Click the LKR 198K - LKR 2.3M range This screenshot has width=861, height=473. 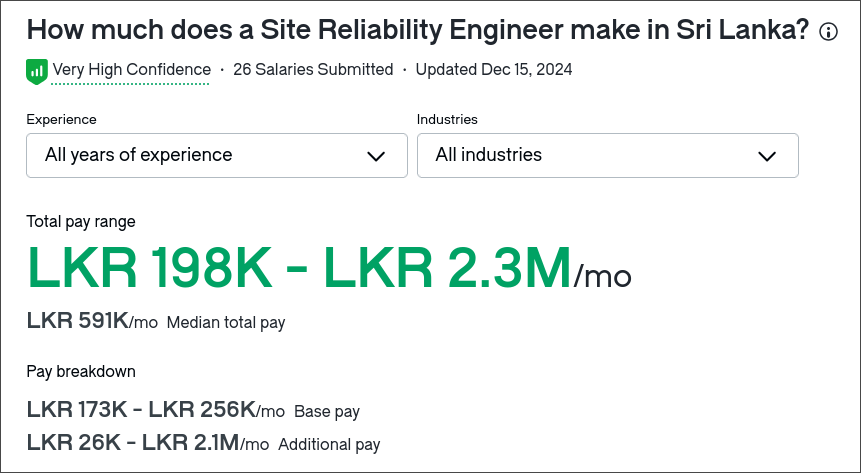click(299, 268)
